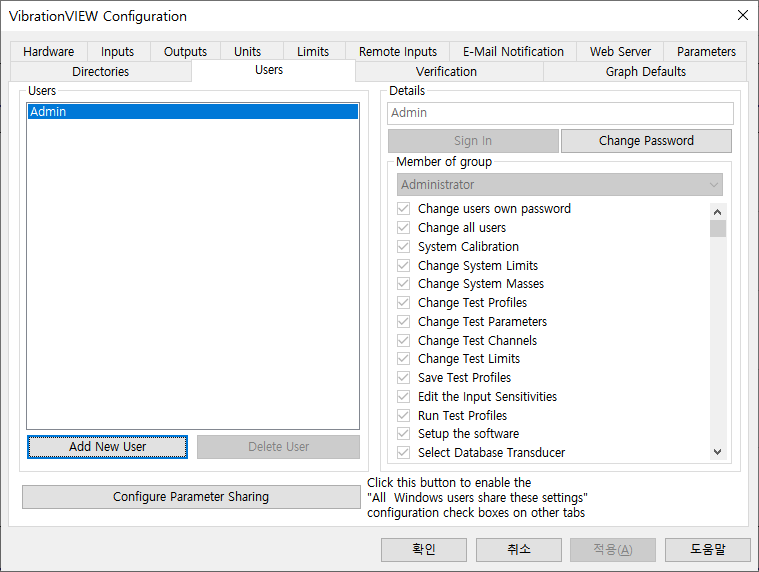Image resolution: width=759 pixels, height=572 pixels.
Task: Open the Graph Defaults tab
Action: [646, 72]
